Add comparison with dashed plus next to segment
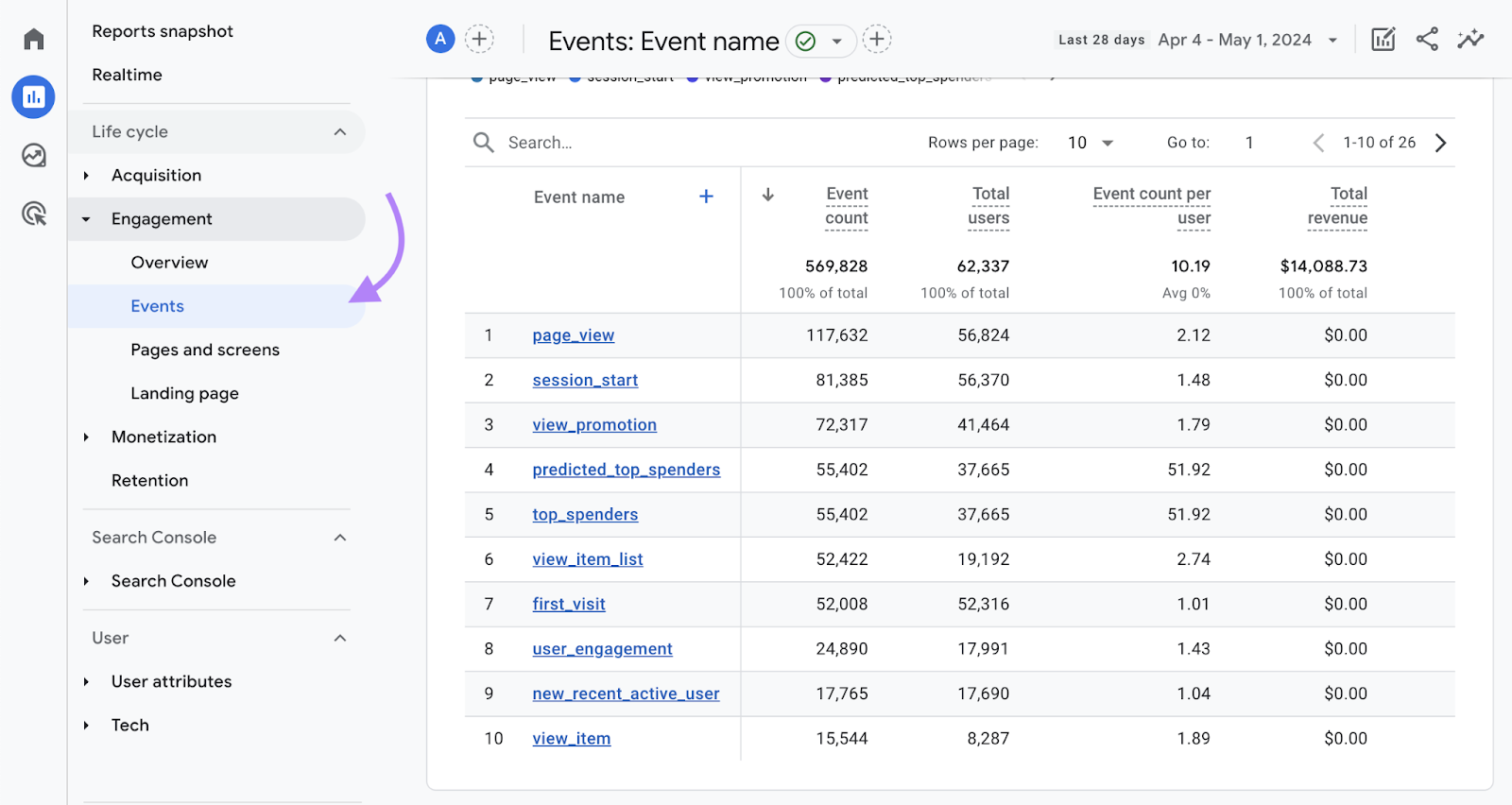The height and width of the screenshot is (805, 1512). 480,39
